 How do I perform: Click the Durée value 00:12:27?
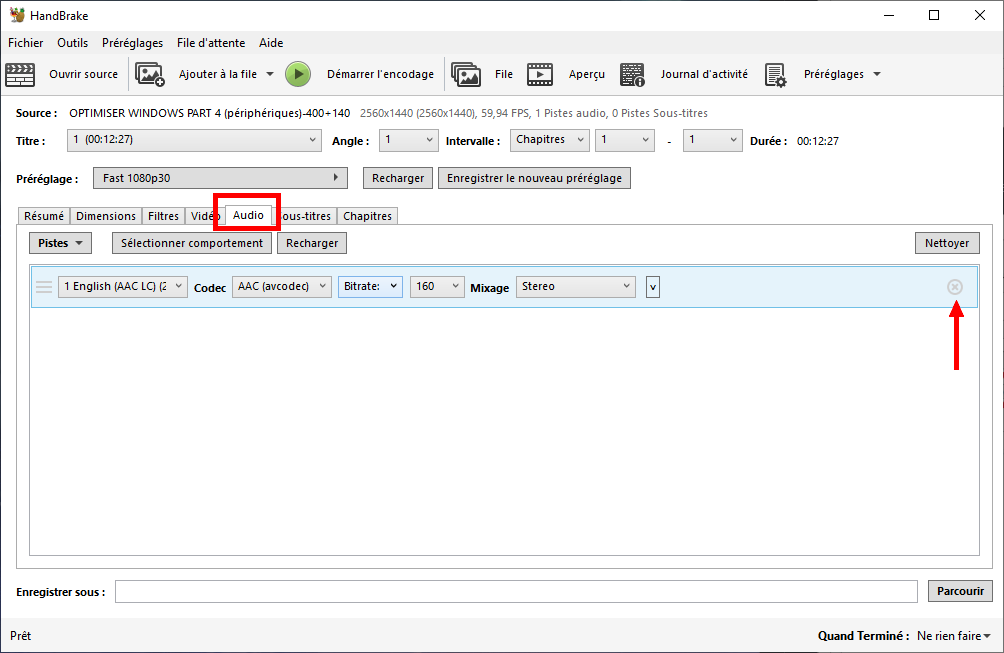[818, 141]
